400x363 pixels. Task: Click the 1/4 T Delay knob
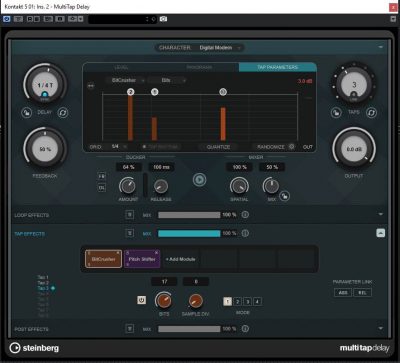(x=45, y=85)
